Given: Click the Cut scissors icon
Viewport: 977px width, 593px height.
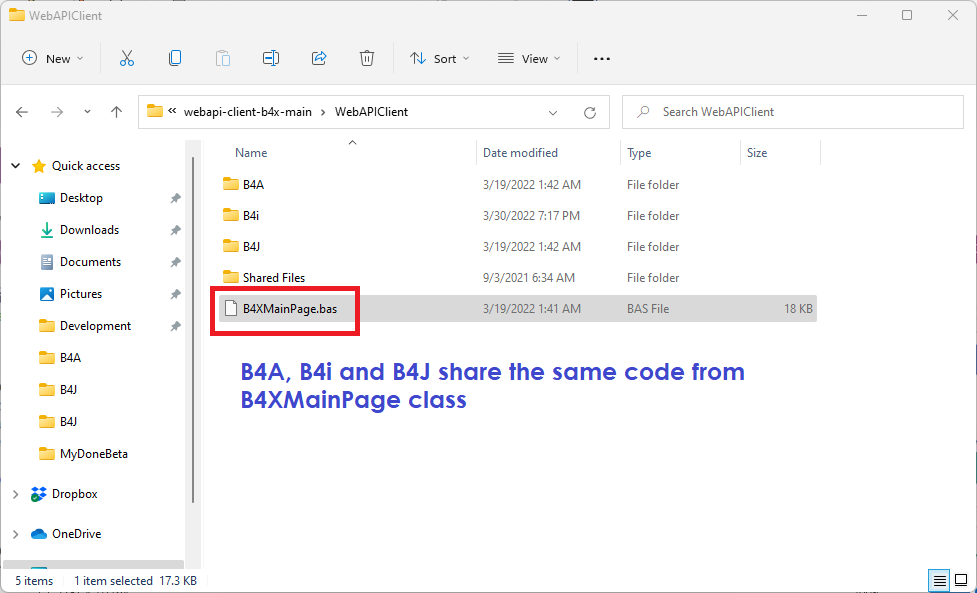Looking at the screenshot, I should (x=127, y=59).
